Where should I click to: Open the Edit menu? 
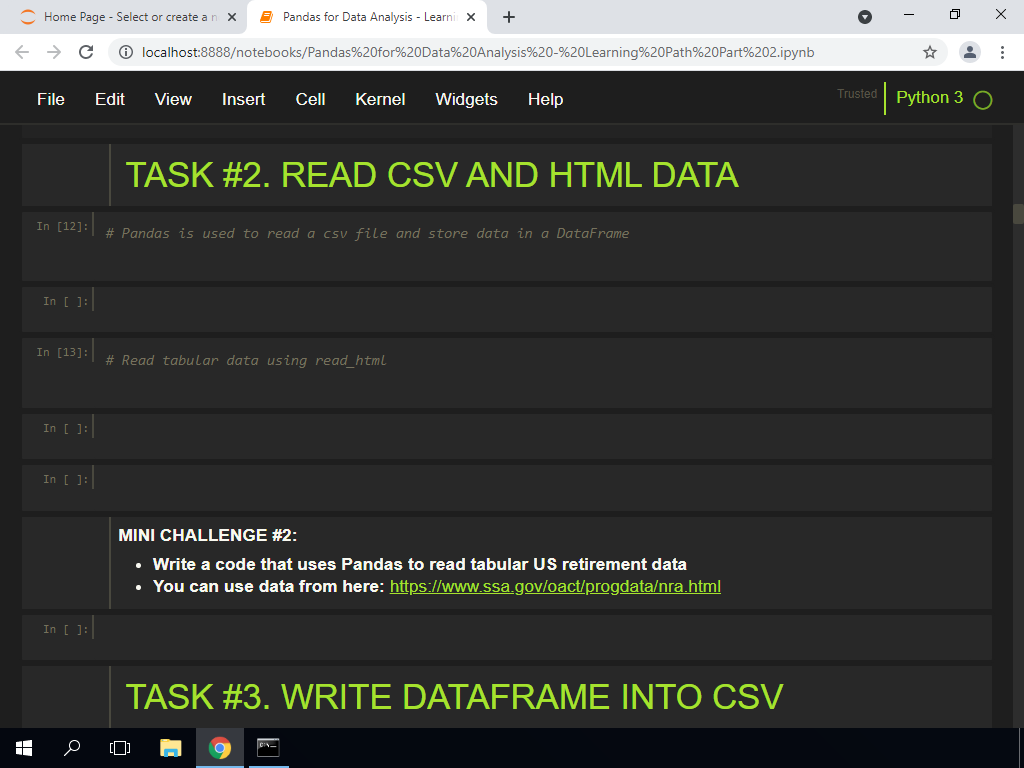pyautogui.click(x=110, y=99)
